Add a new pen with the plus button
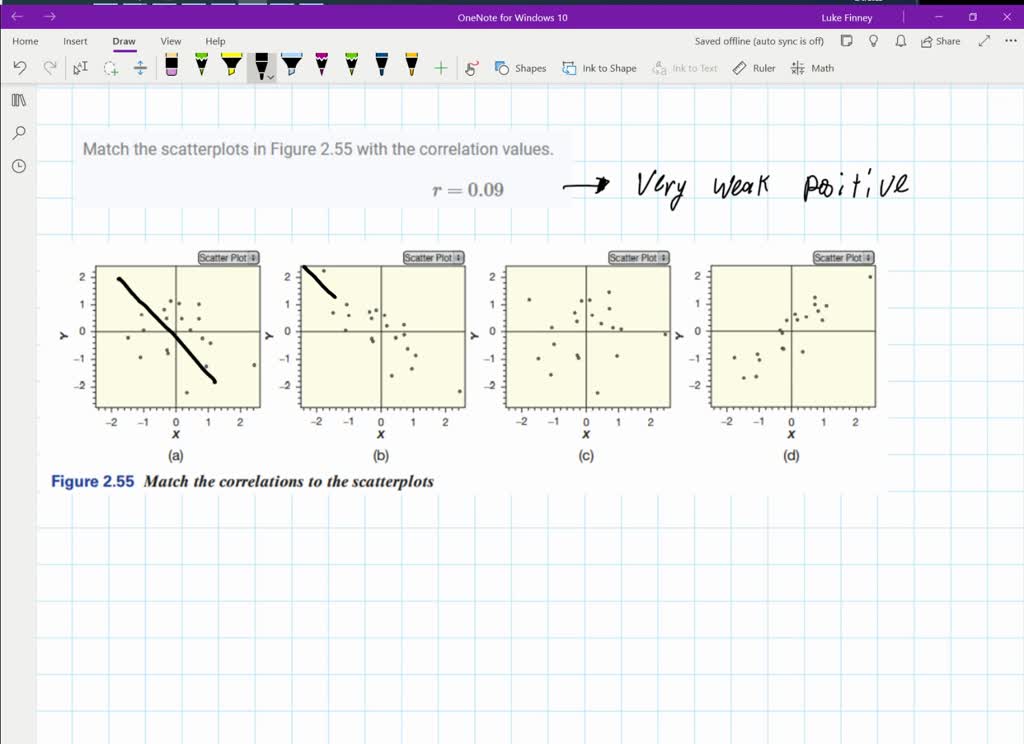Image resolution: width=1024 pixels, height=744 pixels. point(439,67)
